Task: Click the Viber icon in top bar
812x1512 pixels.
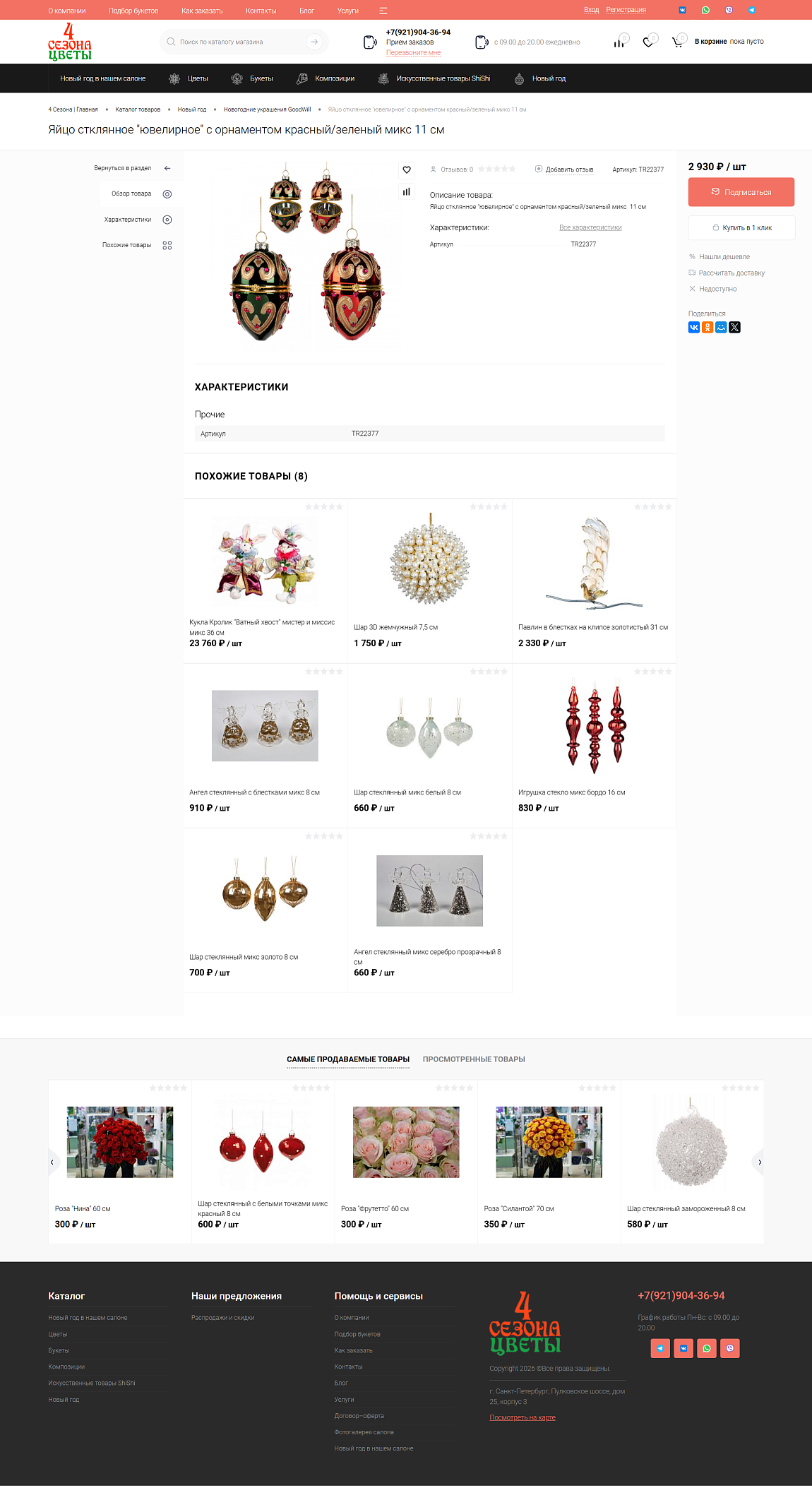Action: [729, 10]
